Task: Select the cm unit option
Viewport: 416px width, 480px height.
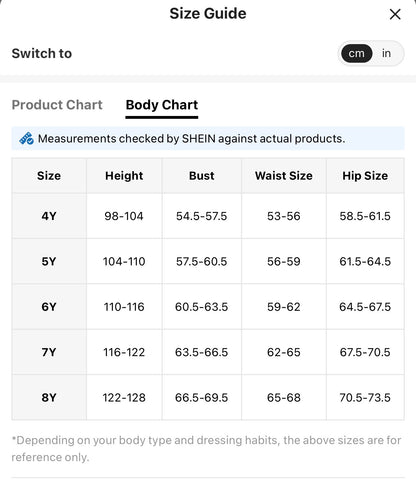Action: point(356,53)
